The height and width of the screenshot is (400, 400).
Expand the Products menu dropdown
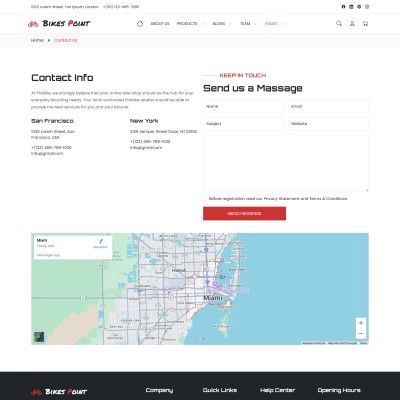pyautogui.click(x=190, y=24)
